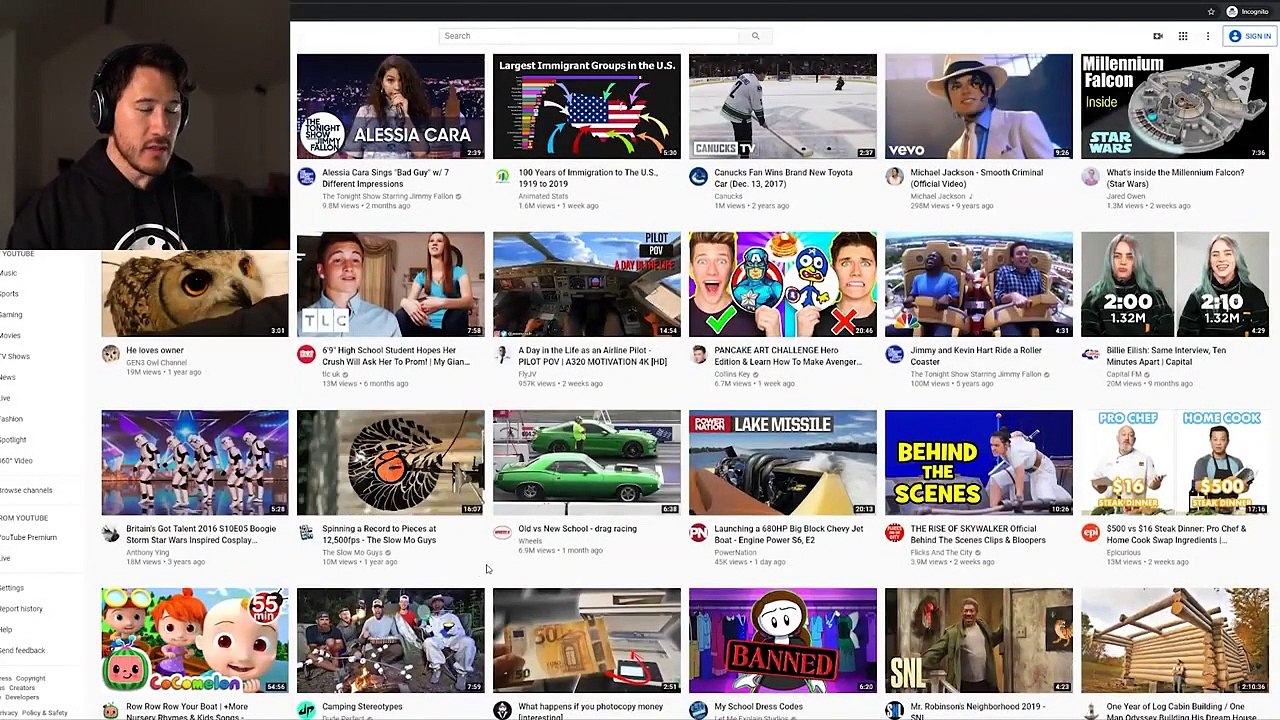This screenshot has height=720, width=1280.
Task: Open Animated Stats channel avatar
Action: 502,177
